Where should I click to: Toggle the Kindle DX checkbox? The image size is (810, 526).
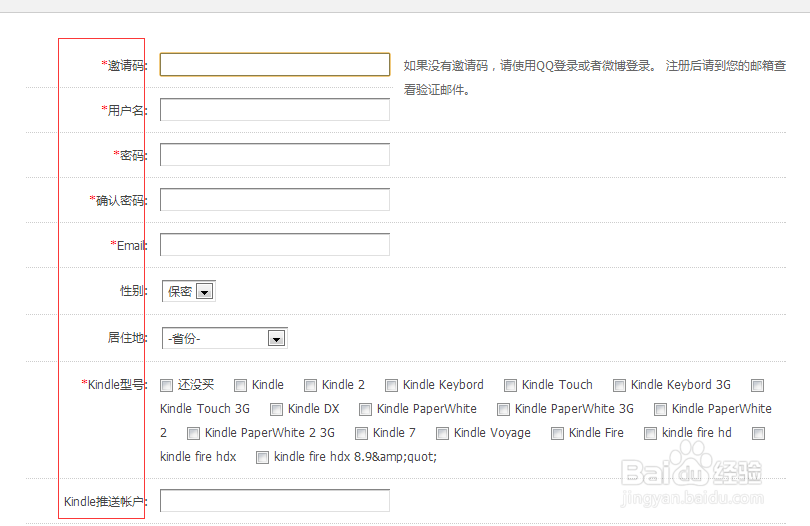coord(276,409)
